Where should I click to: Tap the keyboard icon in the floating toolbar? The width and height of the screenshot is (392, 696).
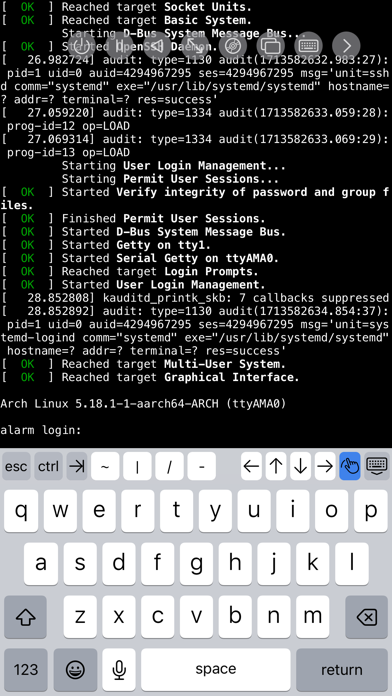pyautogui.click(x=308, y=45)
